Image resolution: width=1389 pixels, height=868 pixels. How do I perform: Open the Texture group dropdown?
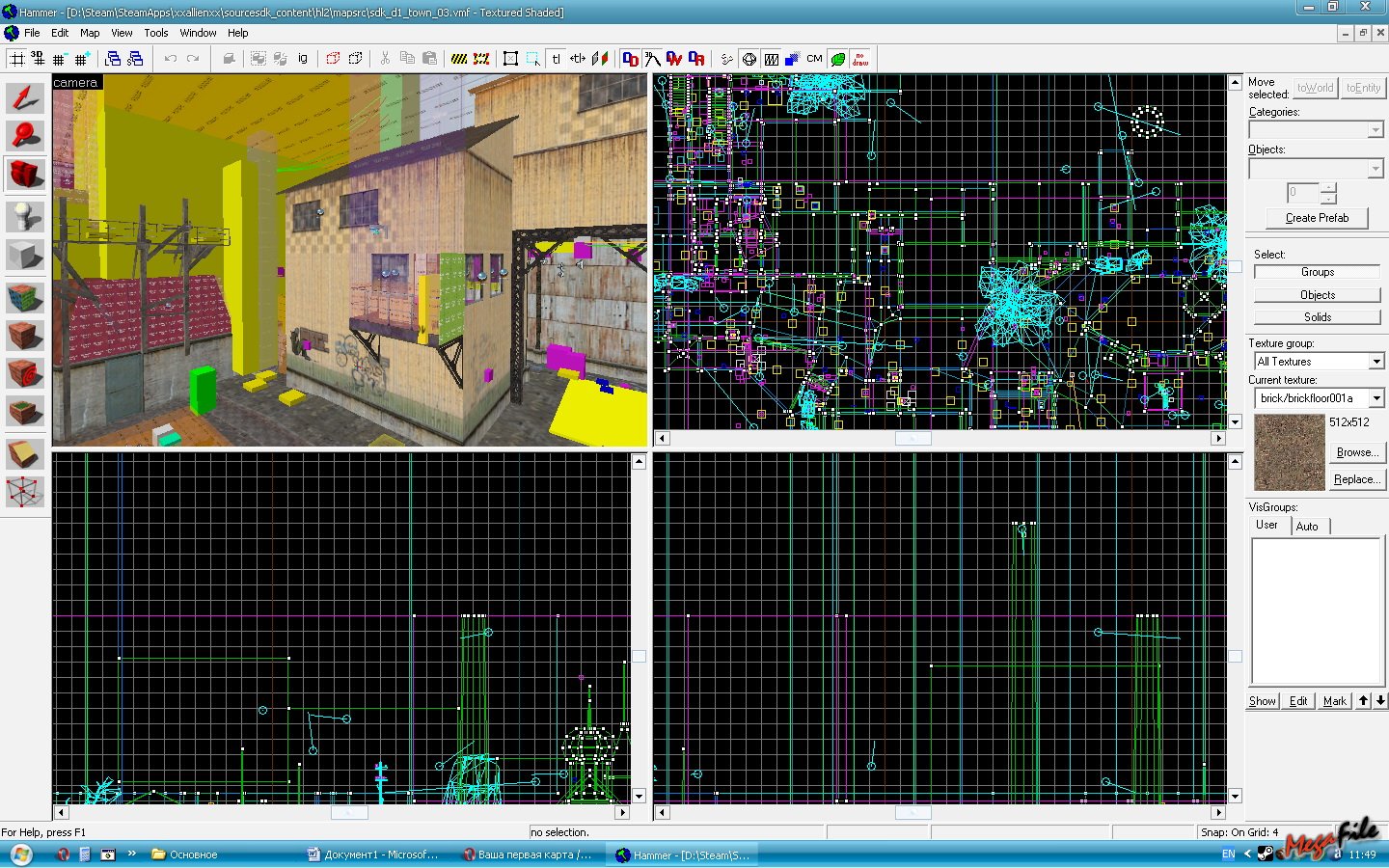pyautogui.click(x=1376, y=361)
